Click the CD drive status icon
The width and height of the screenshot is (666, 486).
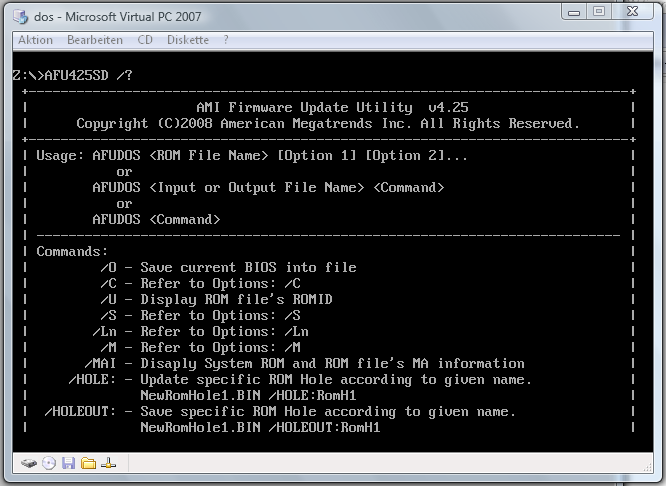[x=49, y=463]
